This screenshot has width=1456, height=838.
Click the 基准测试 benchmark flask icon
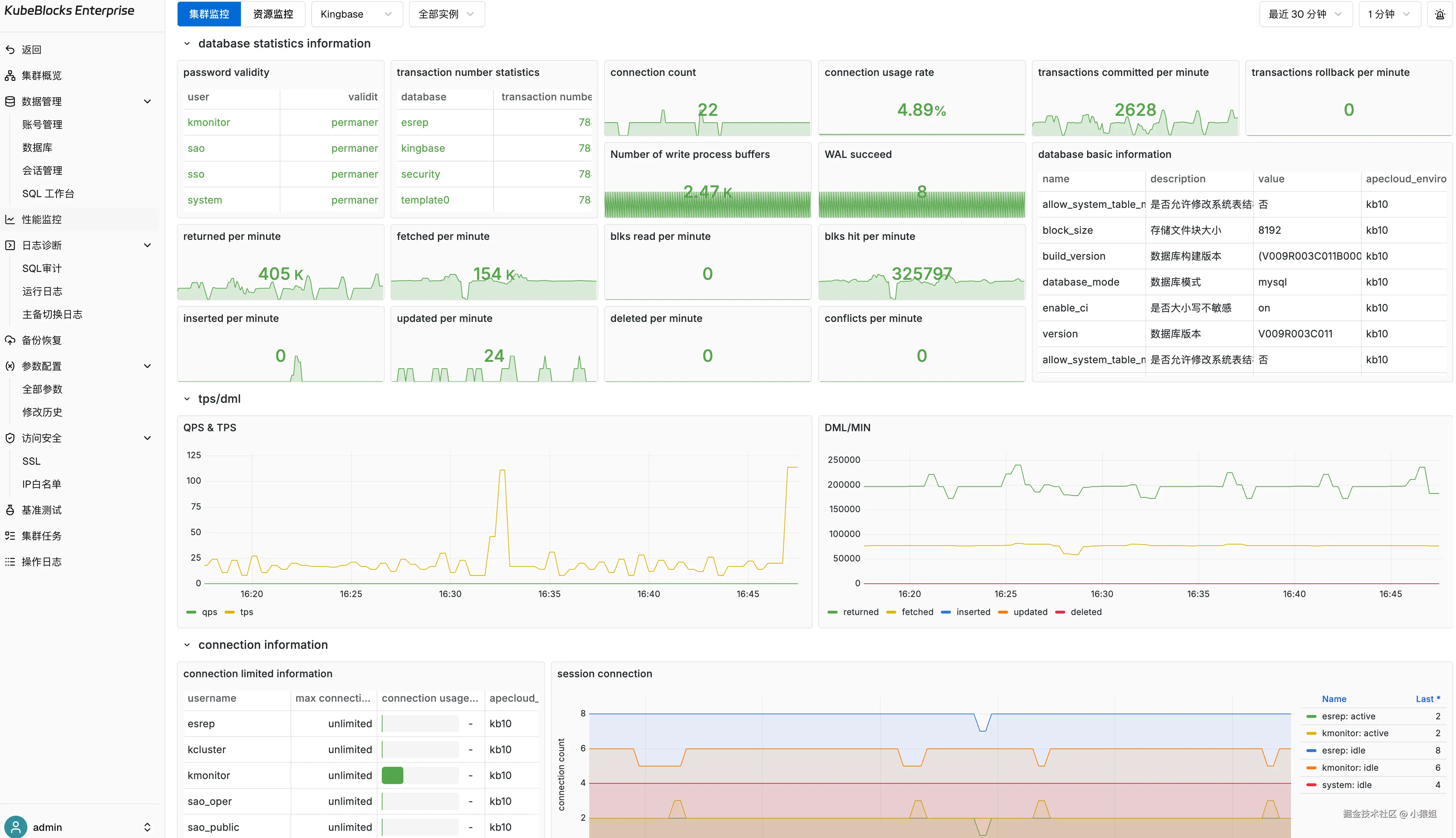click(x=10, y=510)
